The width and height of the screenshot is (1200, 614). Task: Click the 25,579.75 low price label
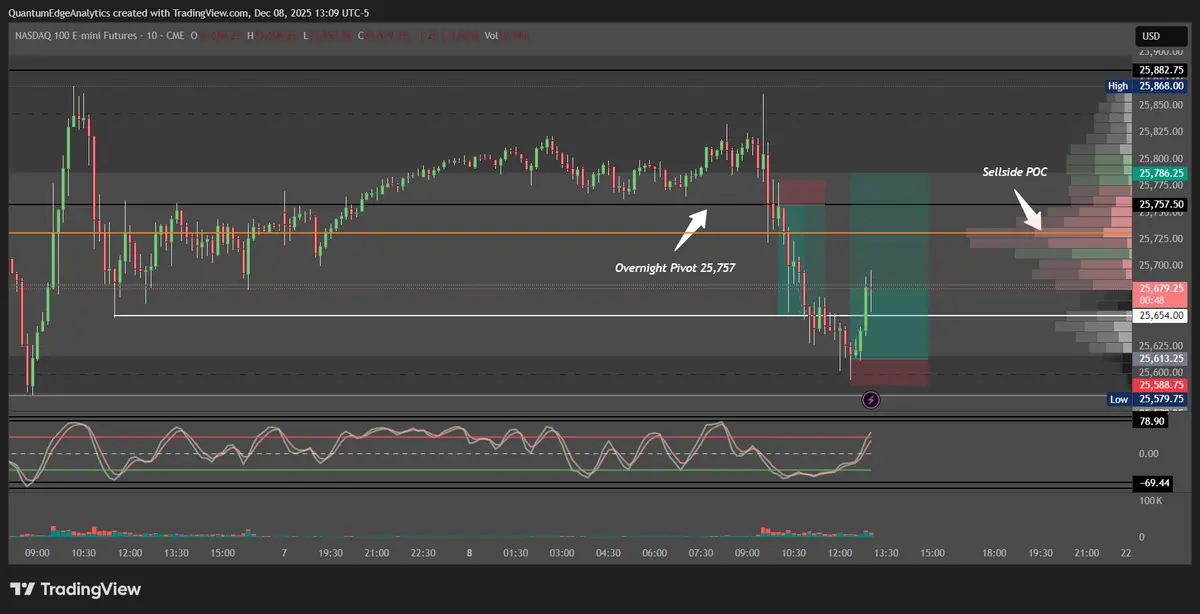[x=1161, y=399]
